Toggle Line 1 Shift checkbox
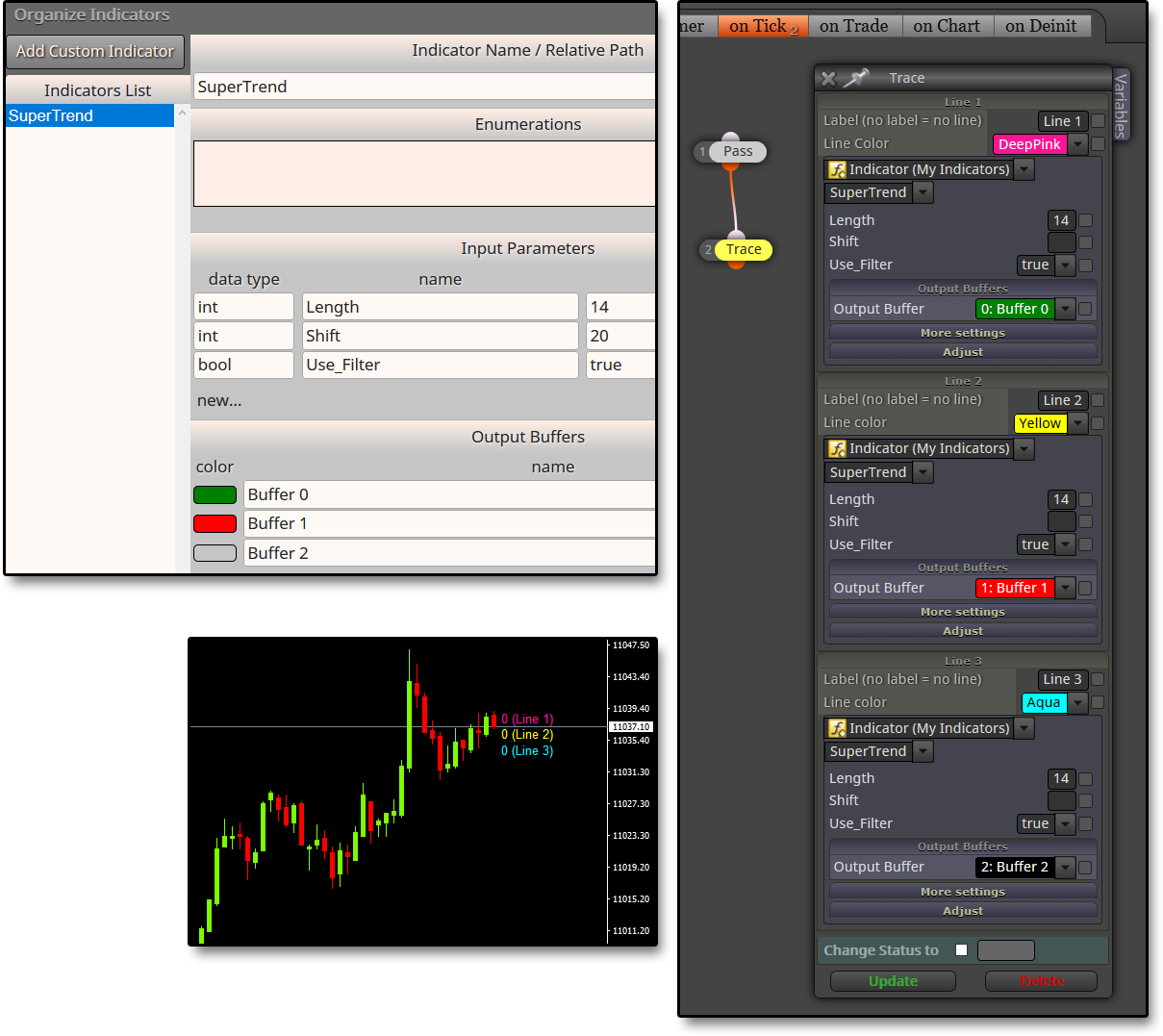Viewport: 1163px width, 1036px height. pyautogui.click(x=1085, y=242)
